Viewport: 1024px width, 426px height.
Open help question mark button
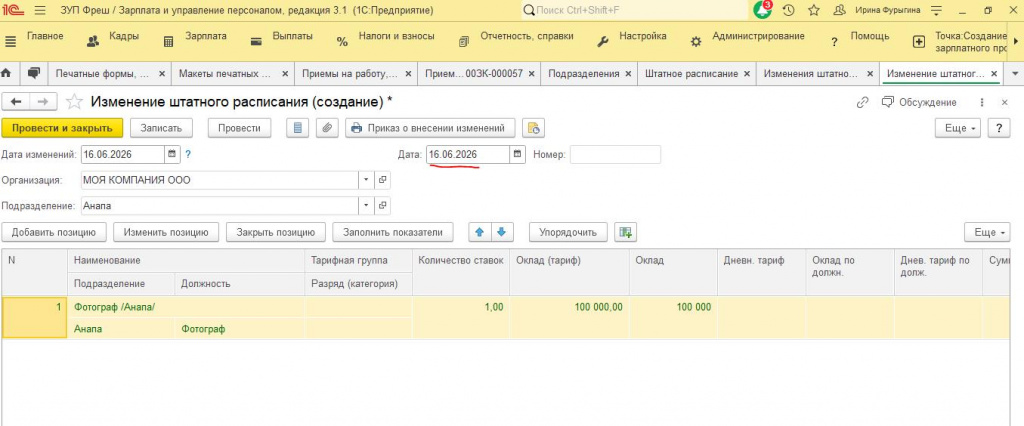(999, 128)
